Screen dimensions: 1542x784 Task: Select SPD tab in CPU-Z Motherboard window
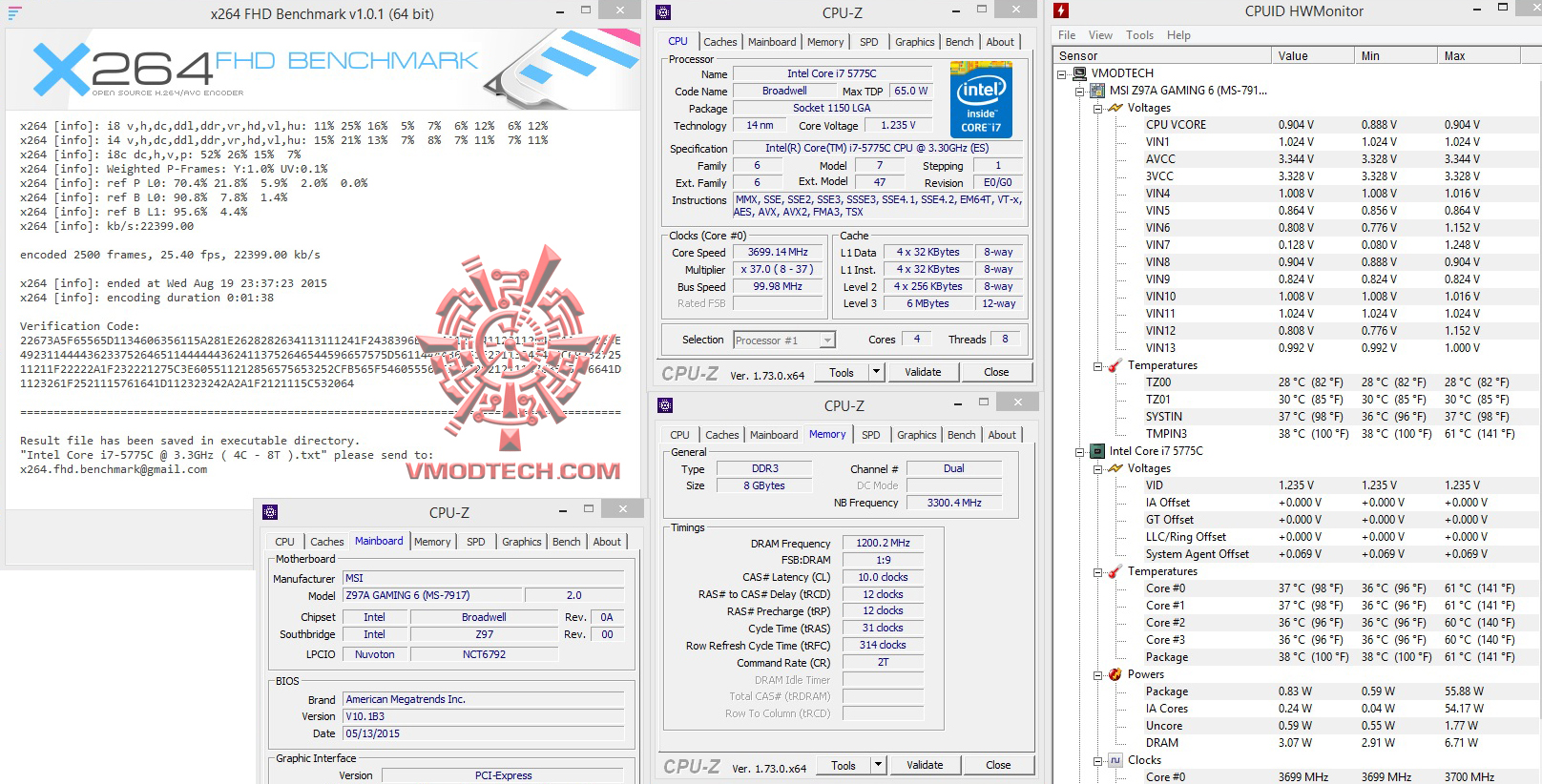tap(475, 542)
